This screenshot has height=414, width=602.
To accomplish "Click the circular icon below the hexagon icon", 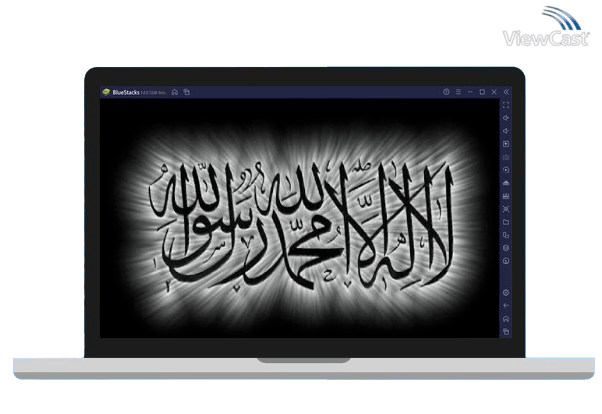I will pos(506,261).
